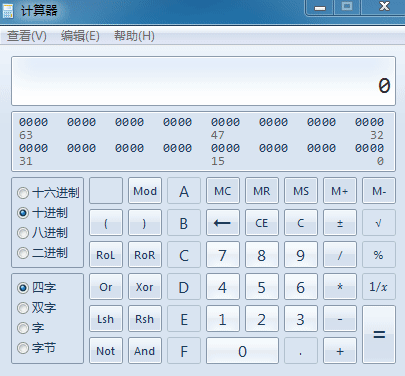Click the MR memory recall button
The image size is (405, 376).
tap(262, 191)
